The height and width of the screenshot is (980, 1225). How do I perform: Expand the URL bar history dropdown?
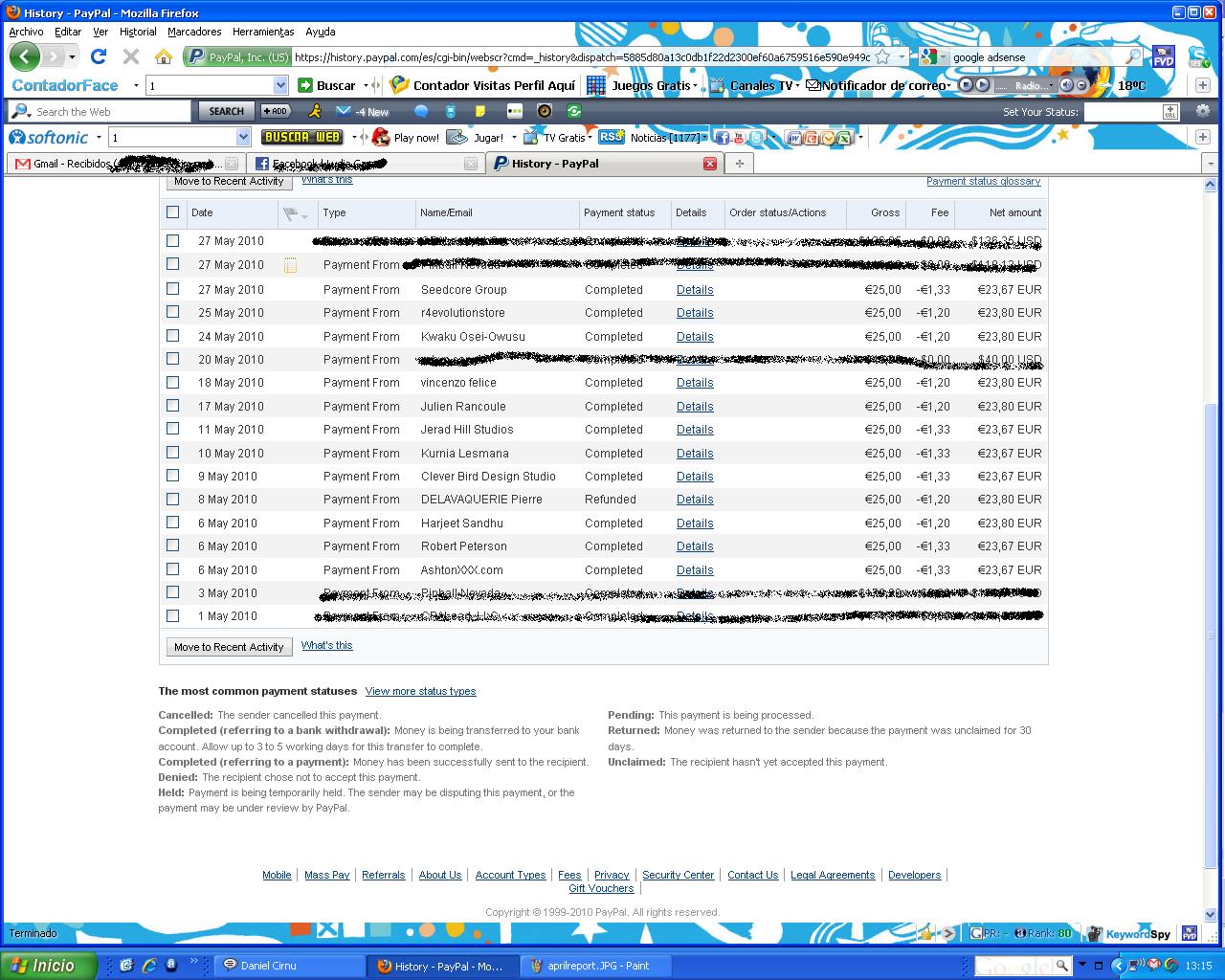(902, 57)
